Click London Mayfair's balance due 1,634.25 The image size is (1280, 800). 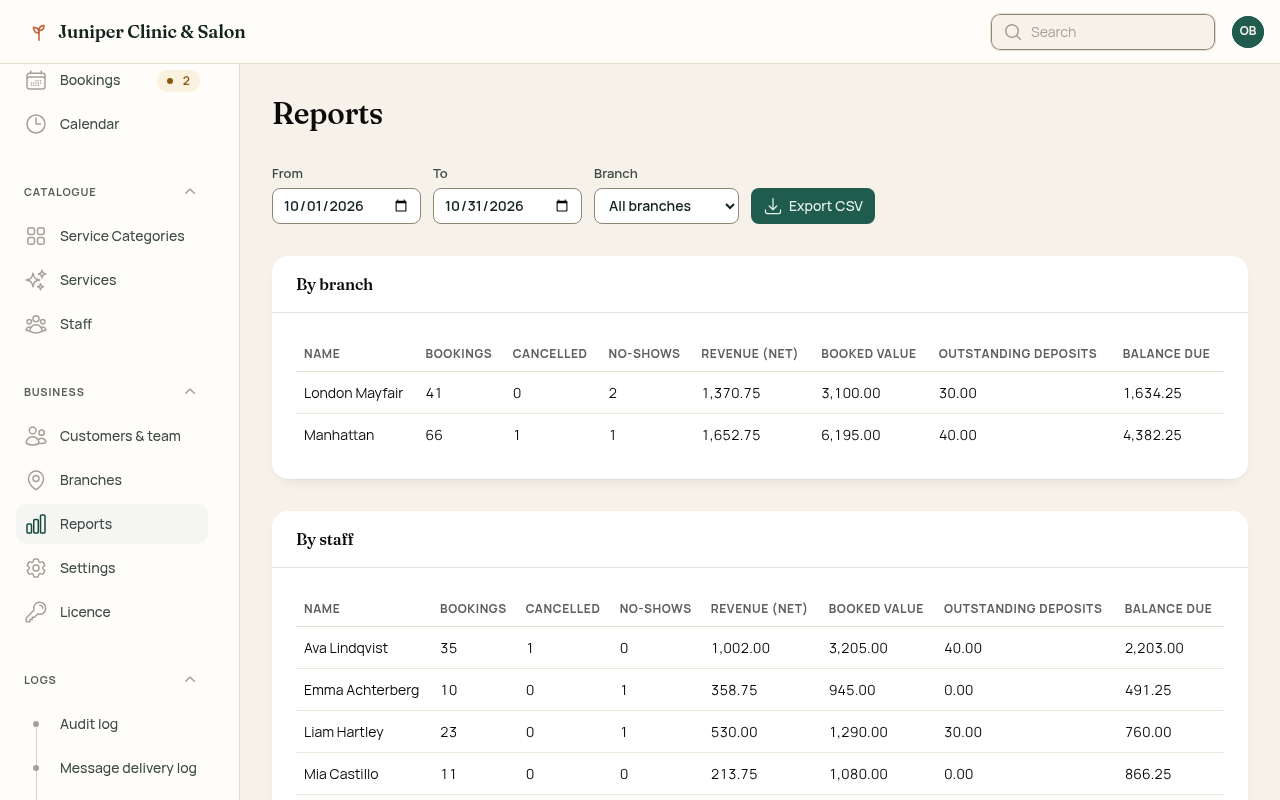pos(1152,393)
